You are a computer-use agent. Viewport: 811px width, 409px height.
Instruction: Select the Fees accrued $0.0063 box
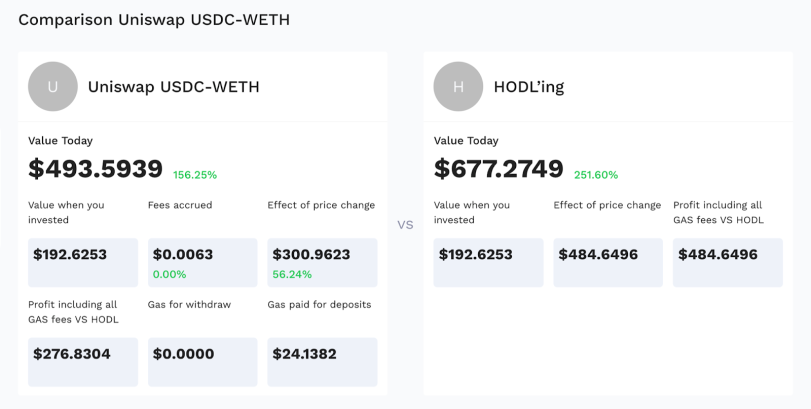point(203,263)
